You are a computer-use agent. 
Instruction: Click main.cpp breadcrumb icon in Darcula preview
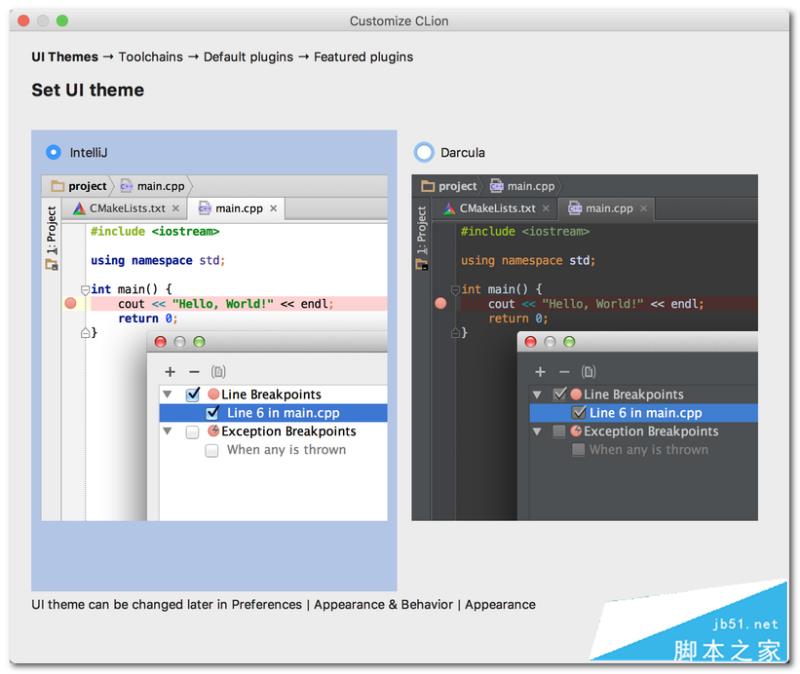click(496, 186)
